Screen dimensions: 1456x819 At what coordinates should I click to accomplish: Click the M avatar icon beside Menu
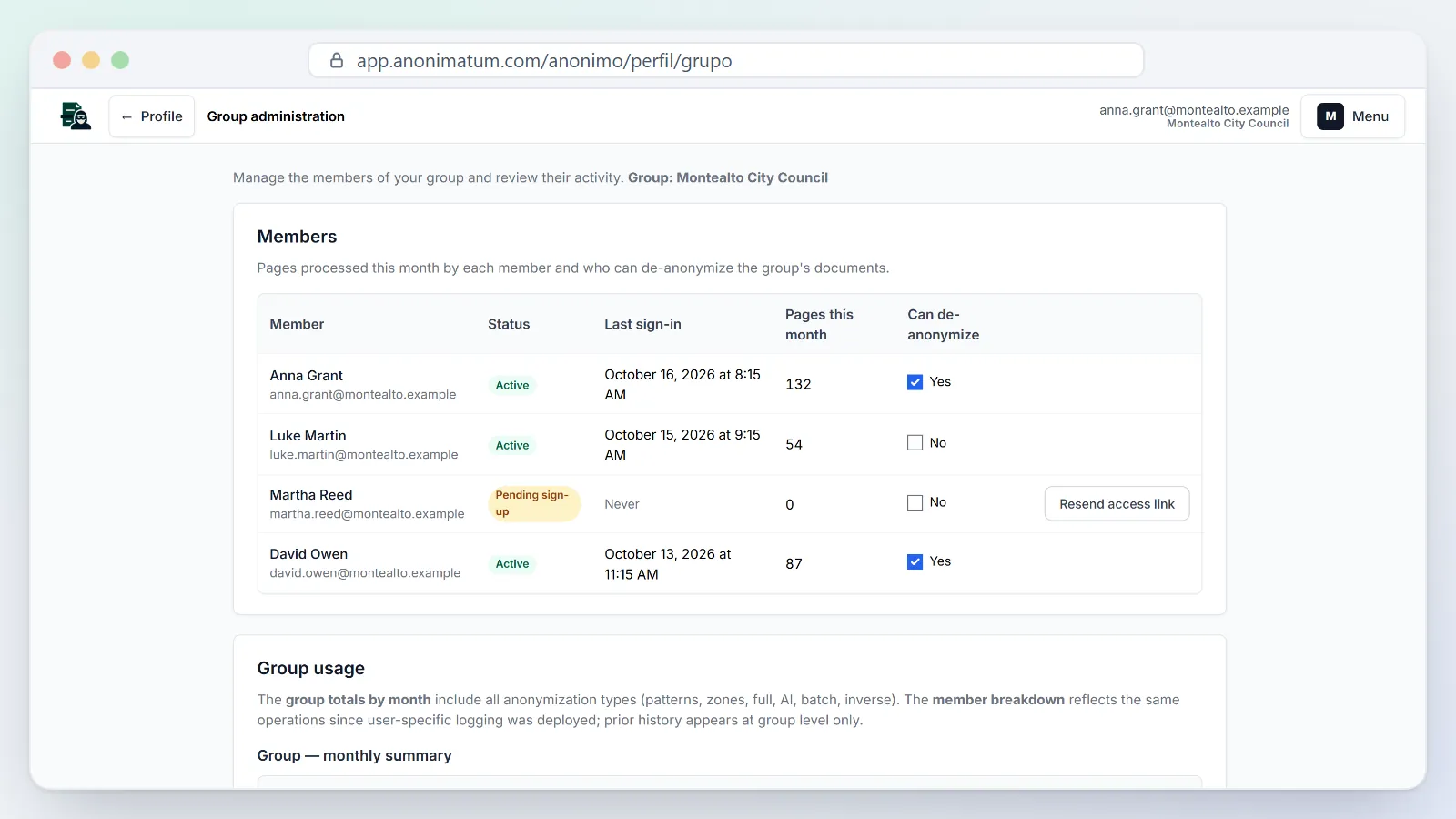(1330, 116)
